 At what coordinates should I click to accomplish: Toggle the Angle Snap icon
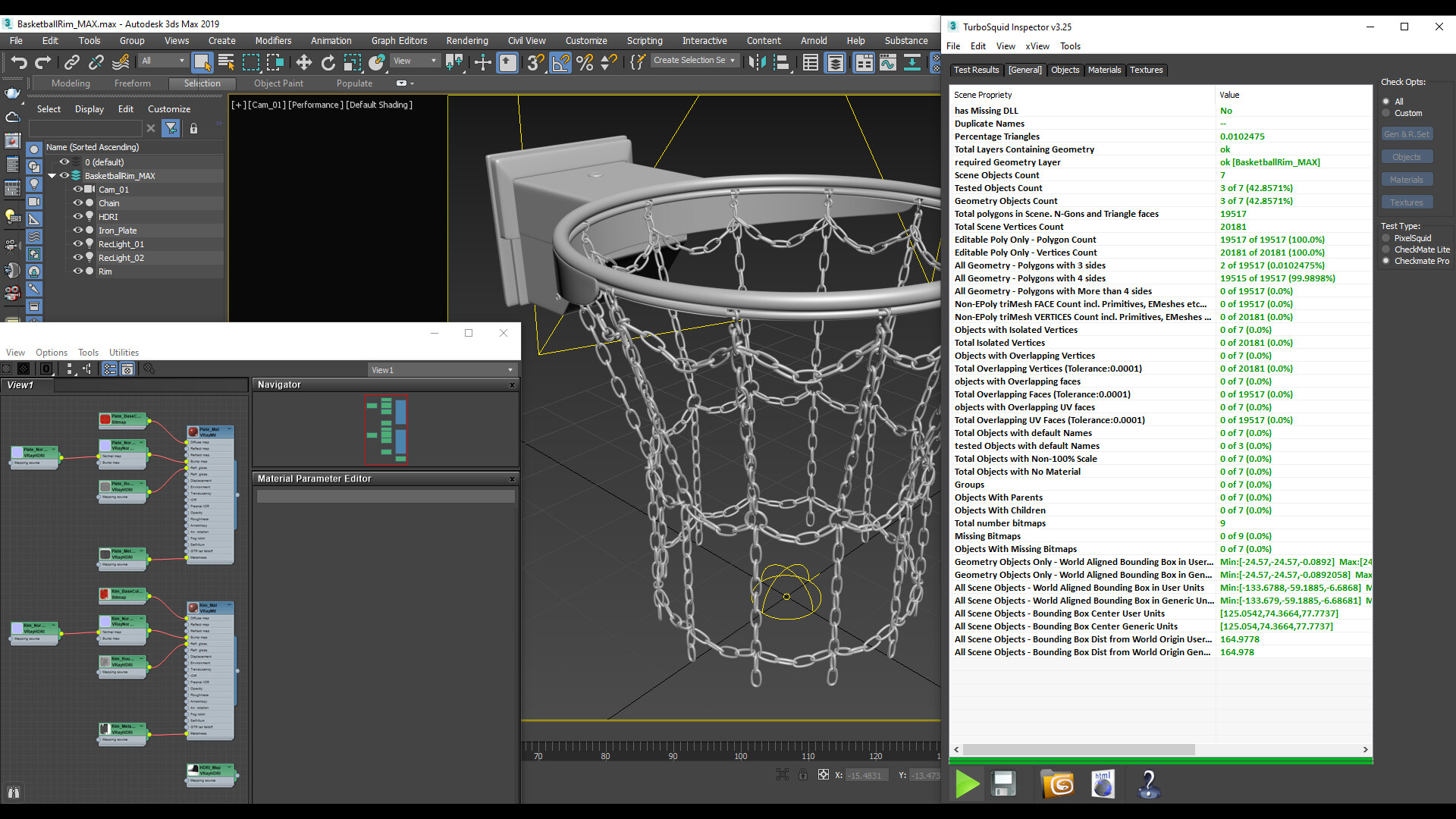click(x=560, y=62)
